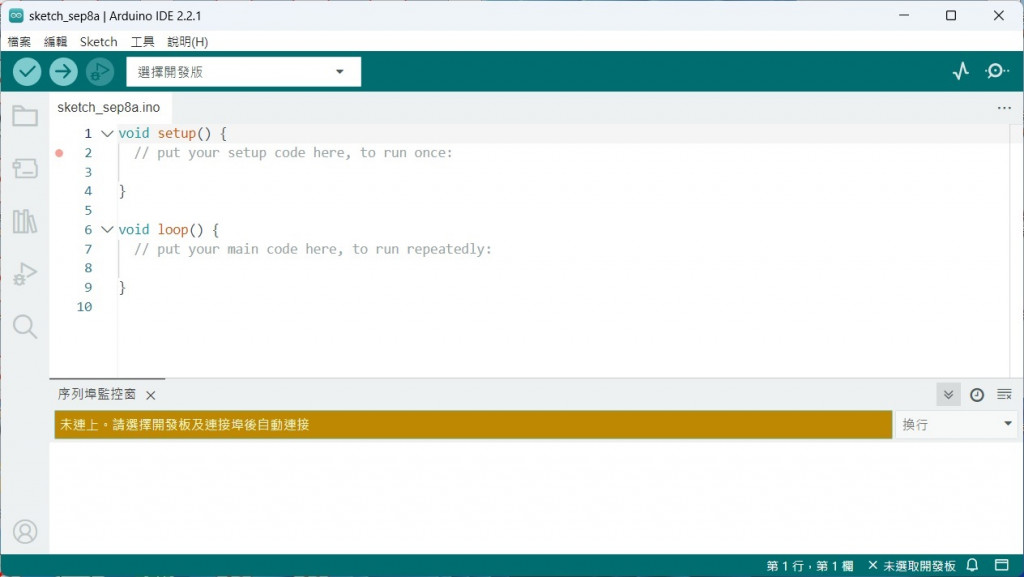The width and height of the screenshot is (1024, 577).
Task: Toggle timestamp in serial monitor
Action: (x=977, y=394)
